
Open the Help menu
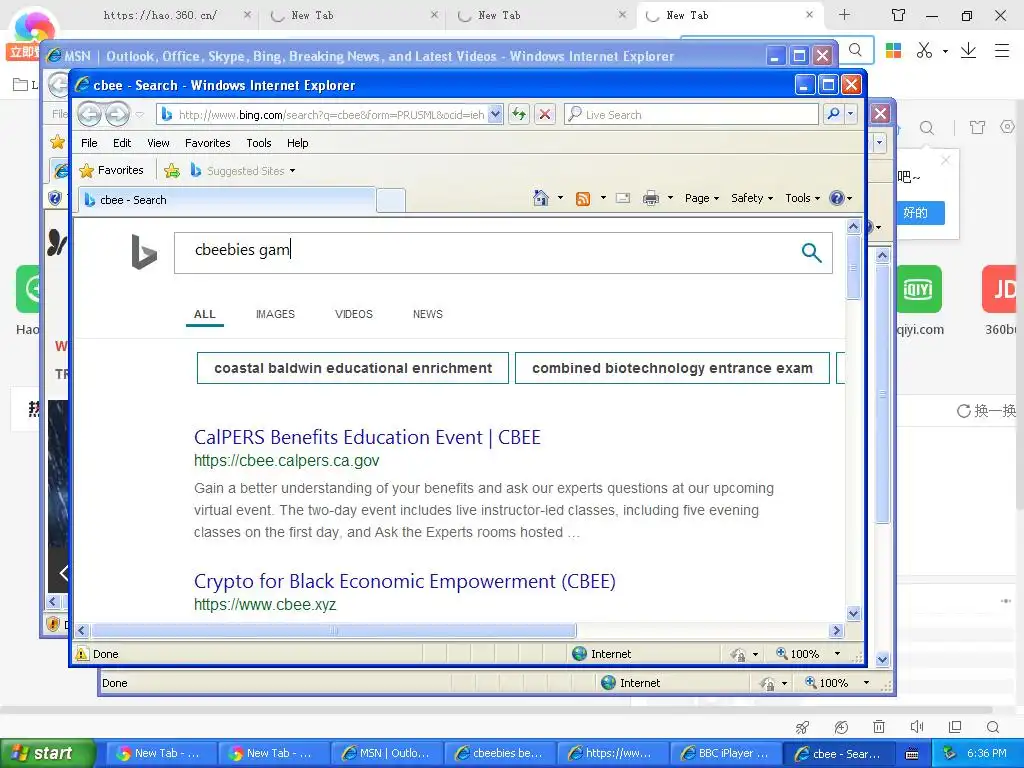pyautogui.click(x=297, y=143)
